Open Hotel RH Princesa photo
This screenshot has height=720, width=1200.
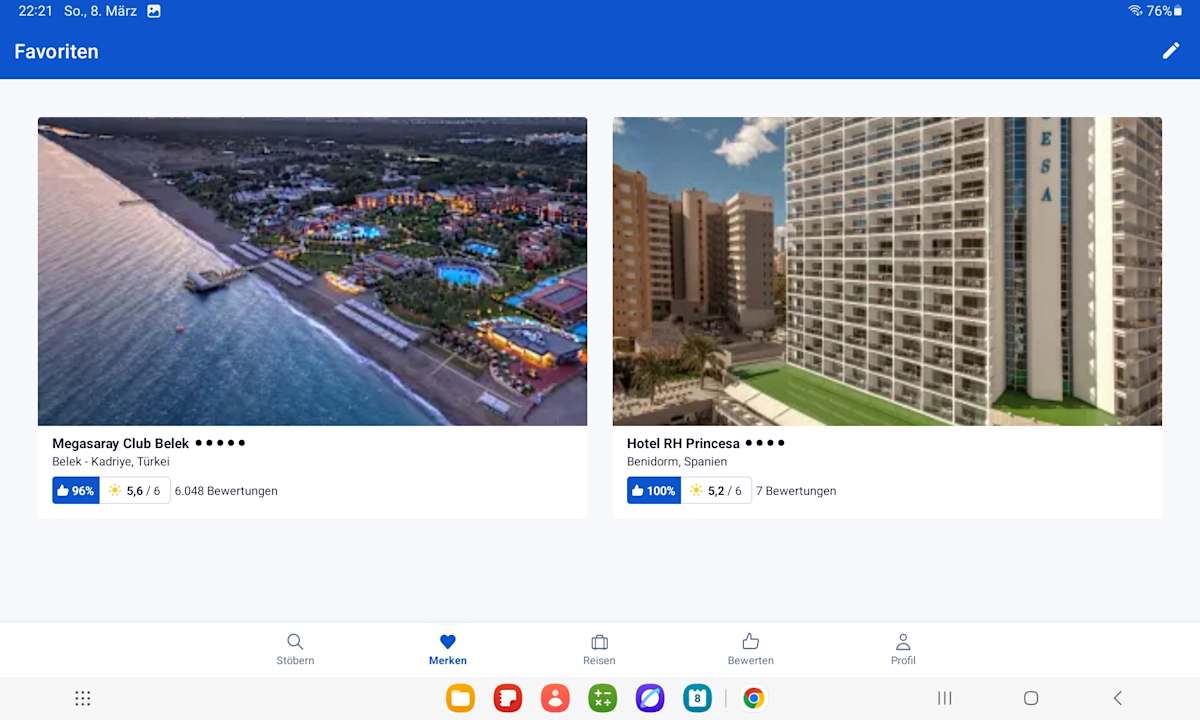tap(887, 271)
